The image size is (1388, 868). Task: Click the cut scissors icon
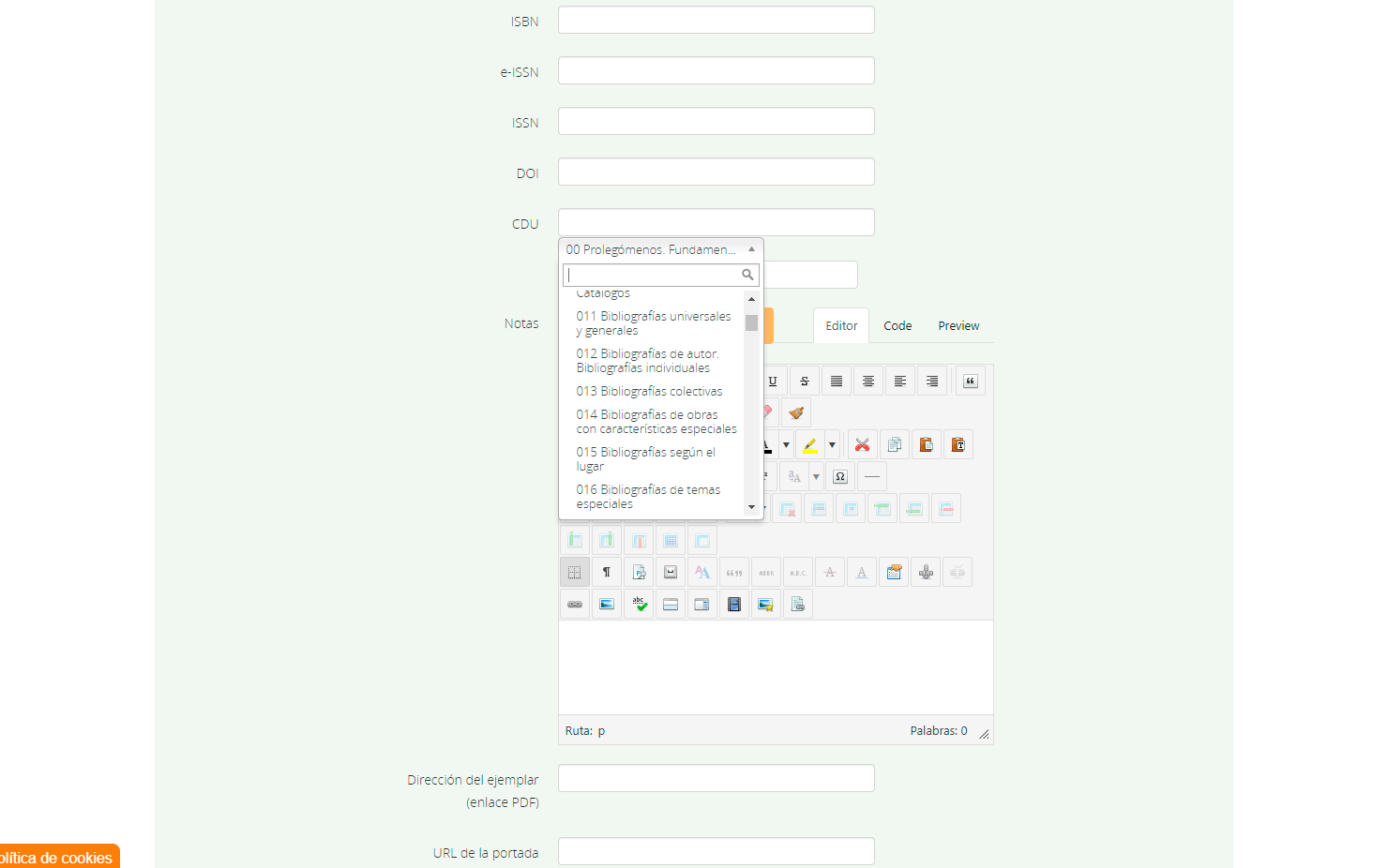pos(863,445)
